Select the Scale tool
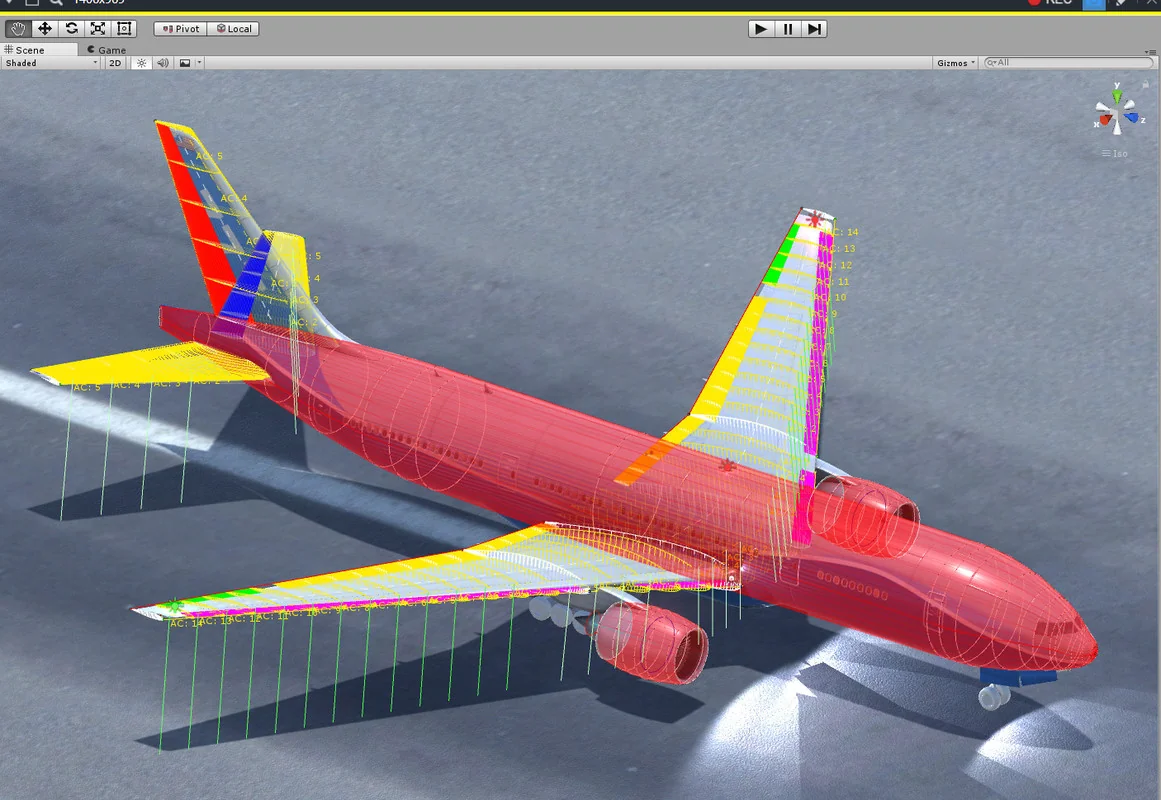This screenshot has width=1161, height=800. click(97, 29)
